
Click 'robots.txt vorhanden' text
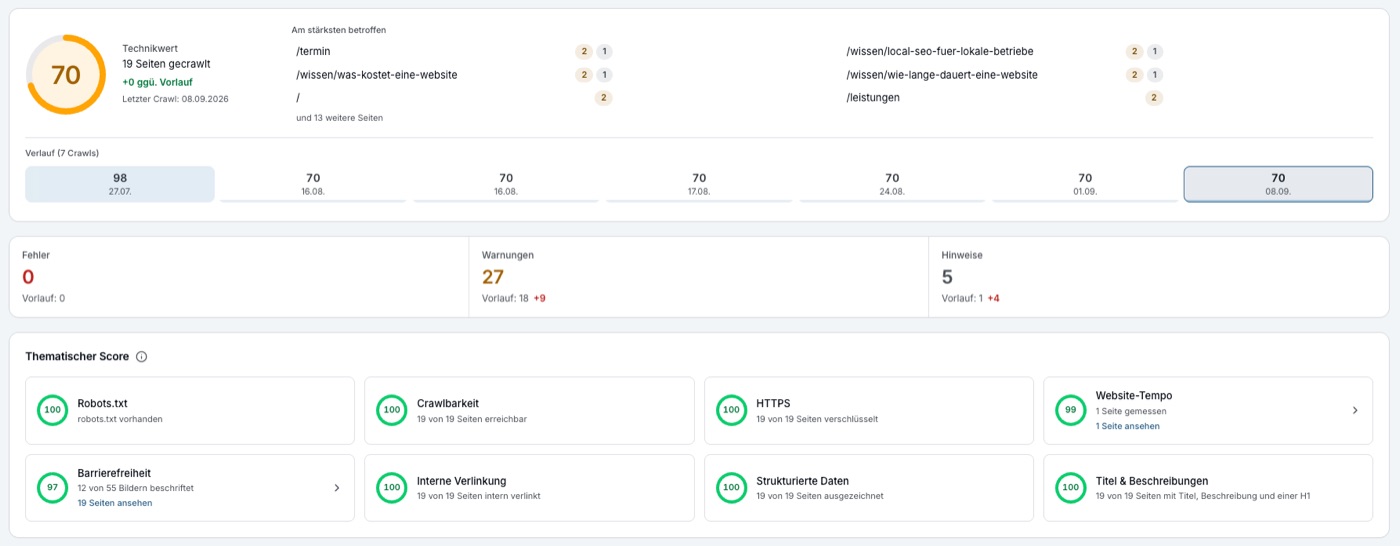coord(120,419)
